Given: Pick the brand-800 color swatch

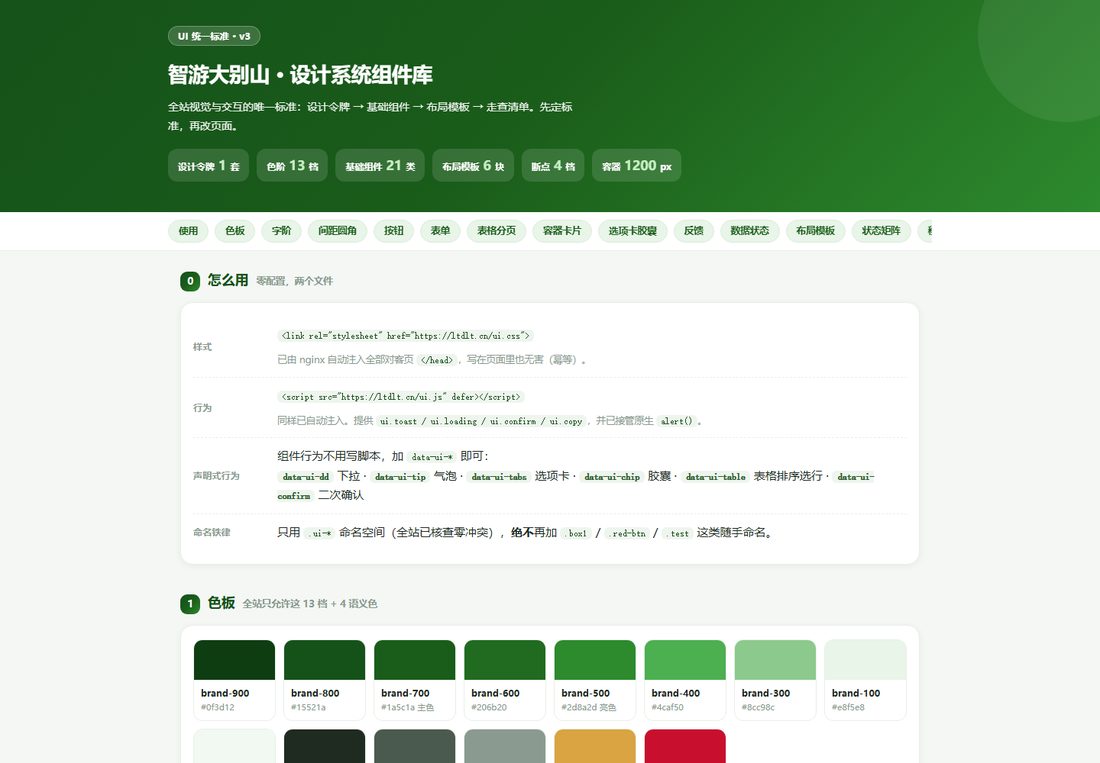Looking at the screenshot, I should point(324,680).
